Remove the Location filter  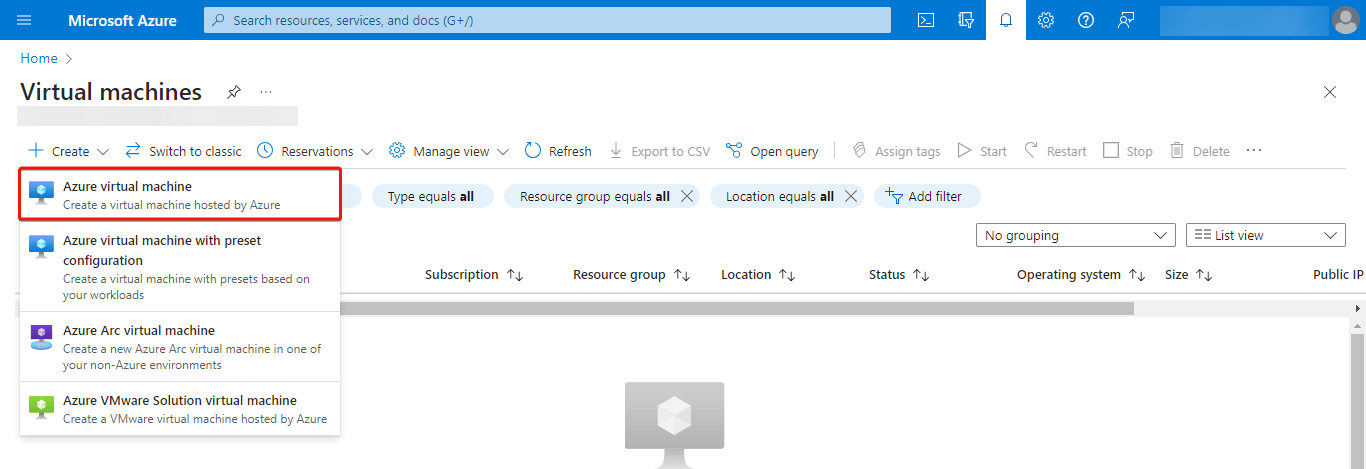tap(851, 196)
